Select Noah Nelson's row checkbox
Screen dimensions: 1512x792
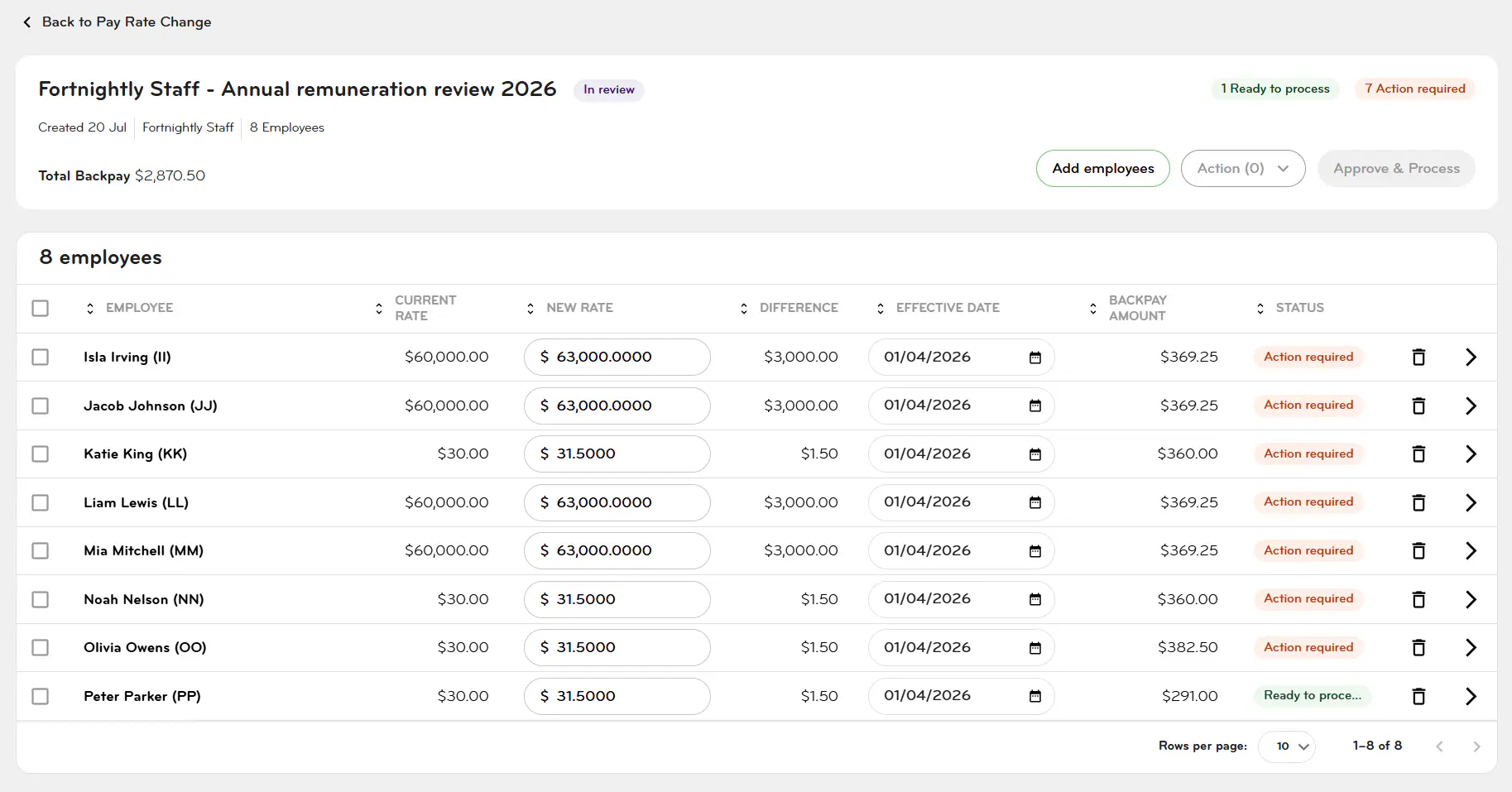tap(40, 599)
